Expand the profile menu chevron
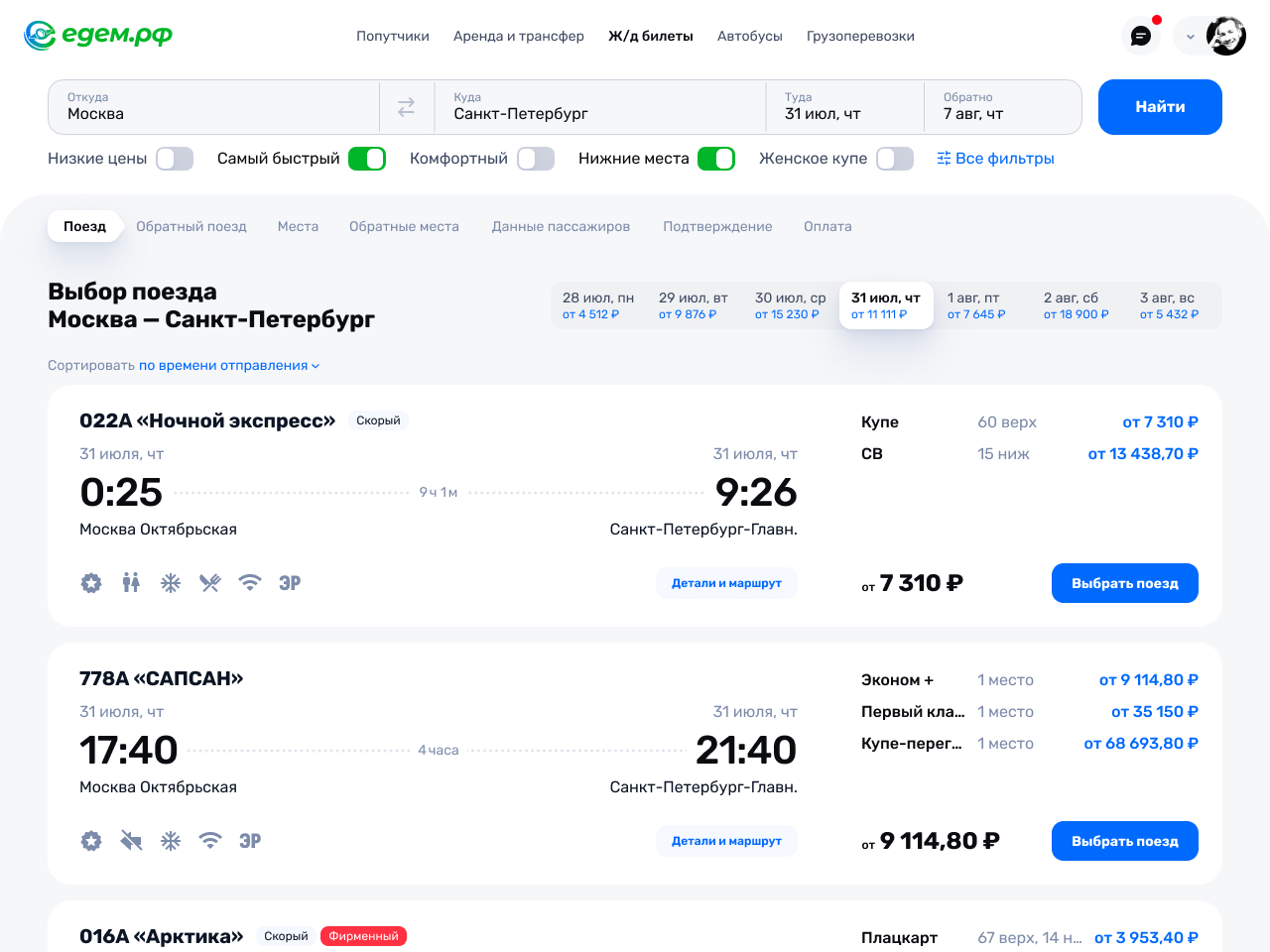 click(x=1191, y=37)
